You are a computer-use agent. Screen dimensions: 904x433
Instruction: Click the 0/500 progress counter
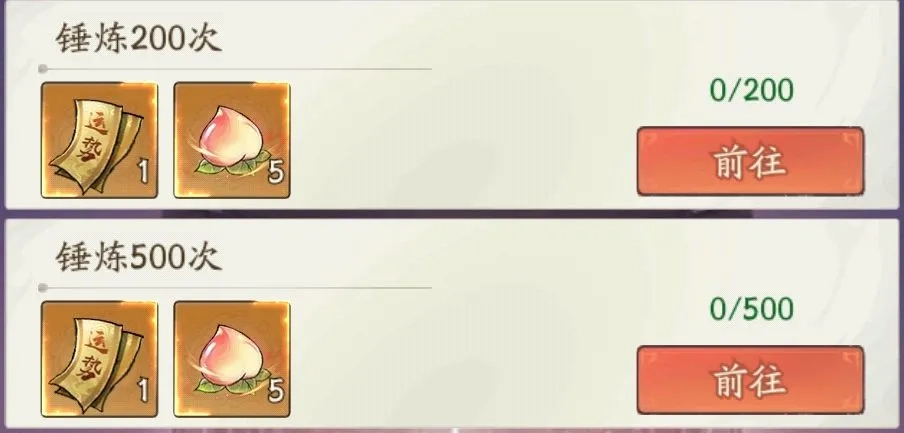pos(751,310)
